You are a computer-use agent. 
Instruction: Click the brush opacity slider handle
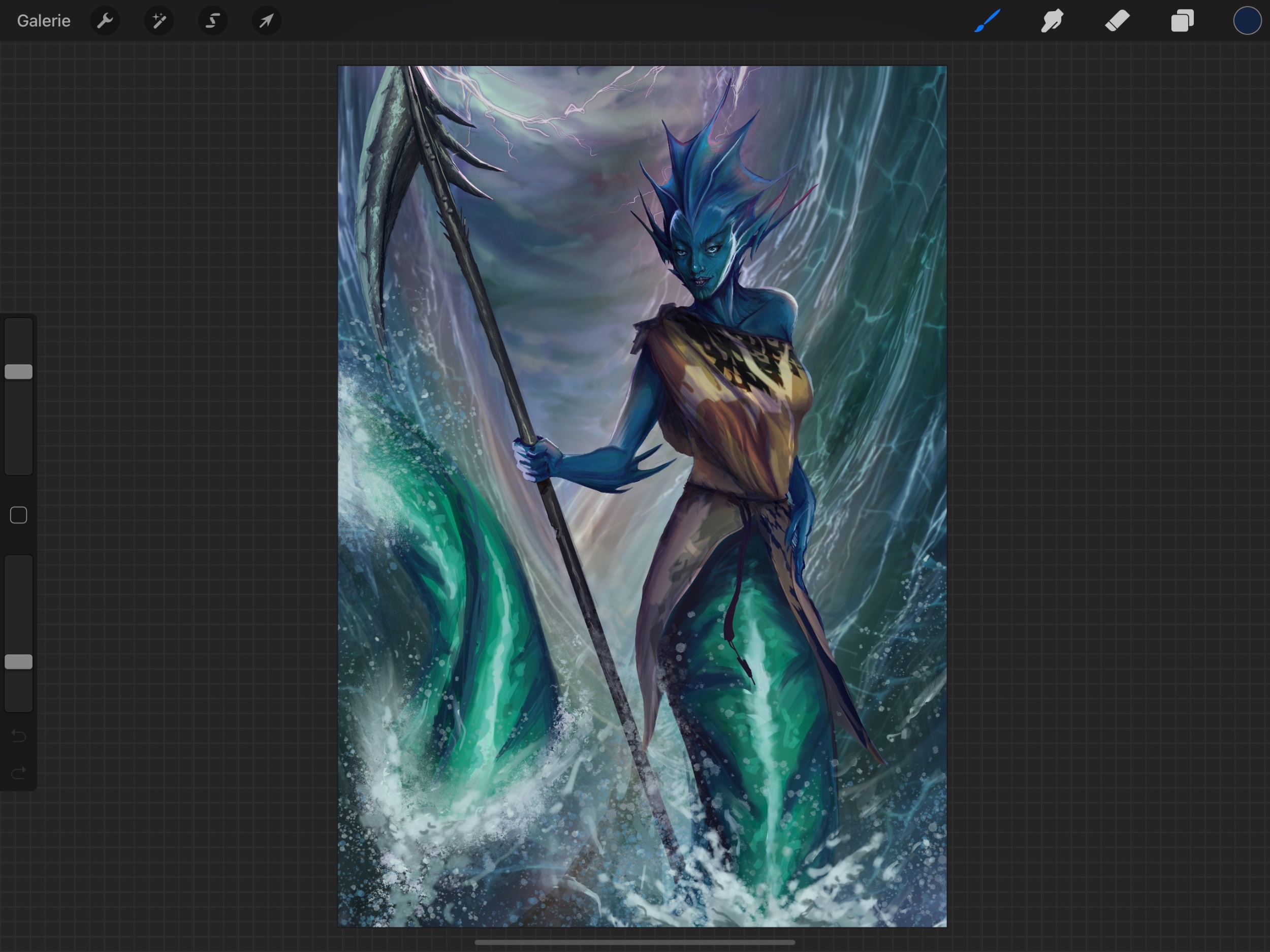(18, 661)
